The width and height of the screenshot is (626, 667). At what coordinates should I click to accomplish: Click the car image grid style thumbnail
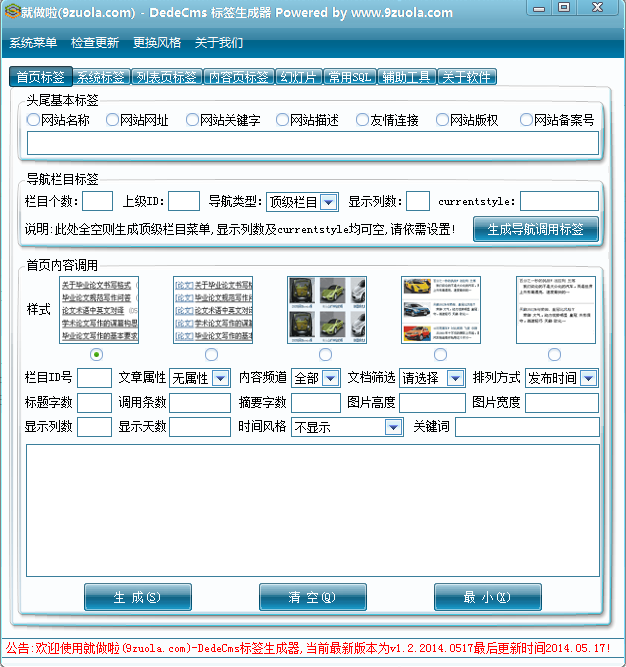point(327,310)
